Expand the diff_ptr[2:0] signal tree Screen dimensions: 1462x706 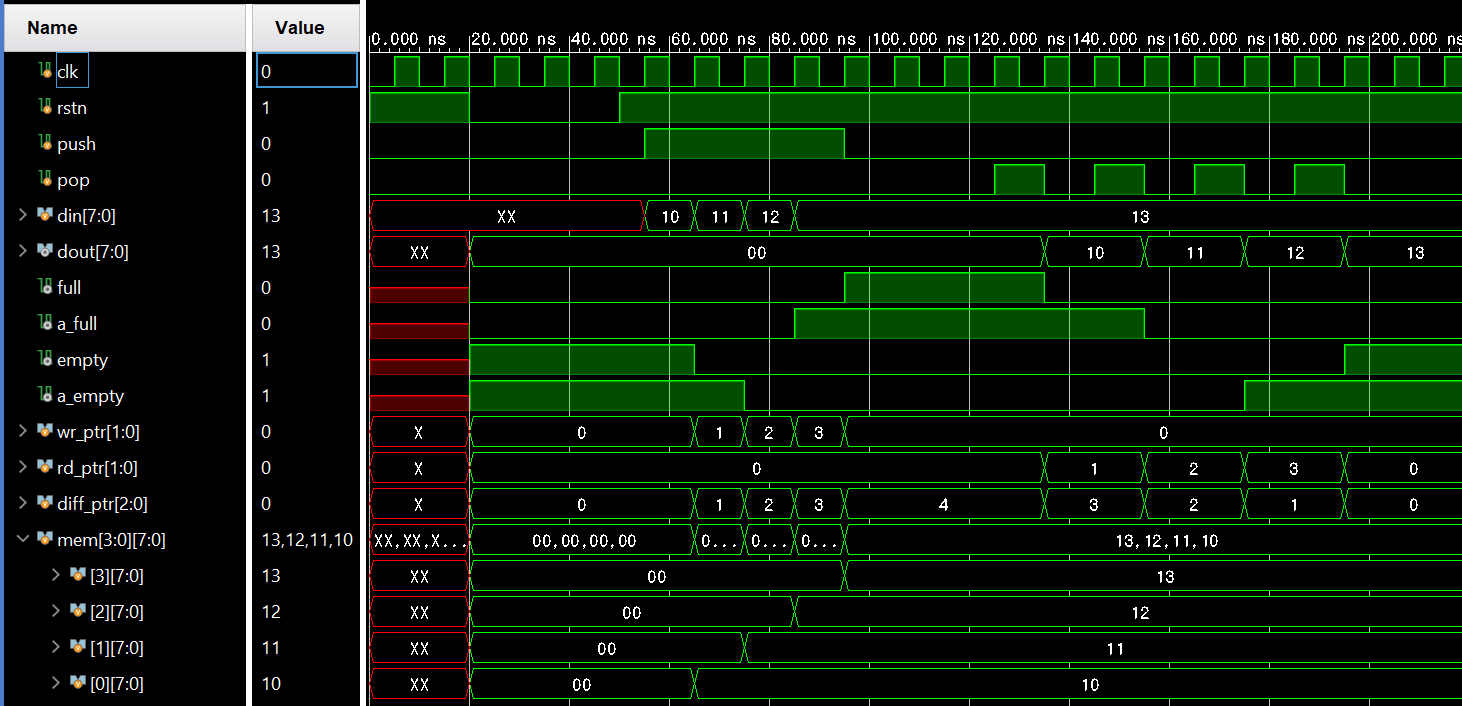pyautogui.click(x=22, y=504)
